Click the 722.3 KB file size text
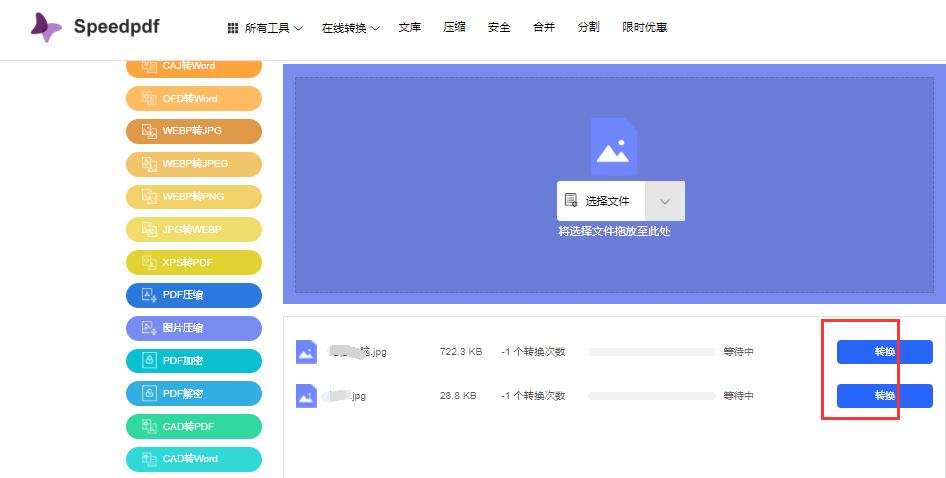Viewport: 946px width, 478px height. click(x=461, y=352)
